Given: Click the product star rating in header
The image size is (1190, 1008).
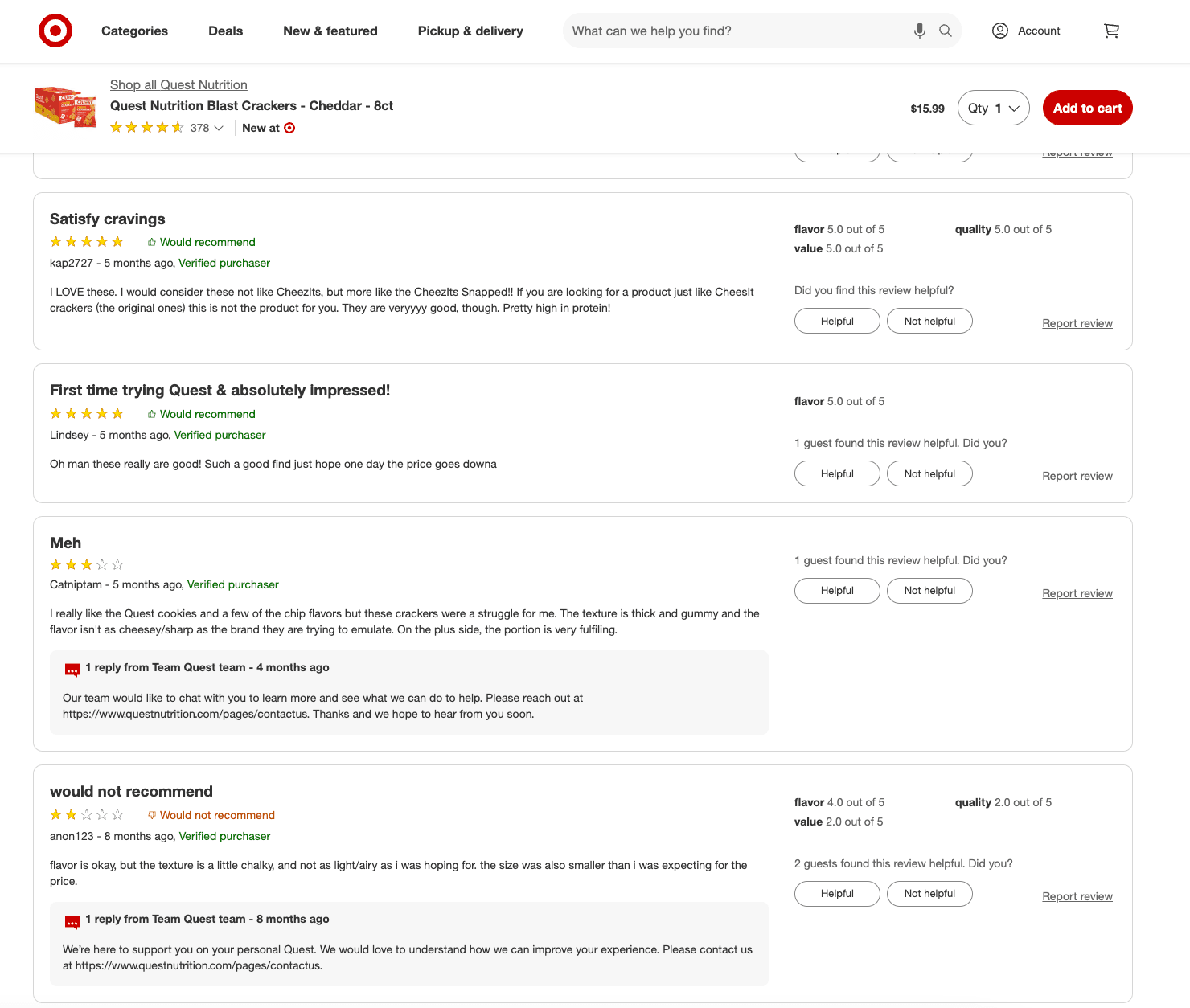Looking at the screenshot, I should (x=147, y=128).
